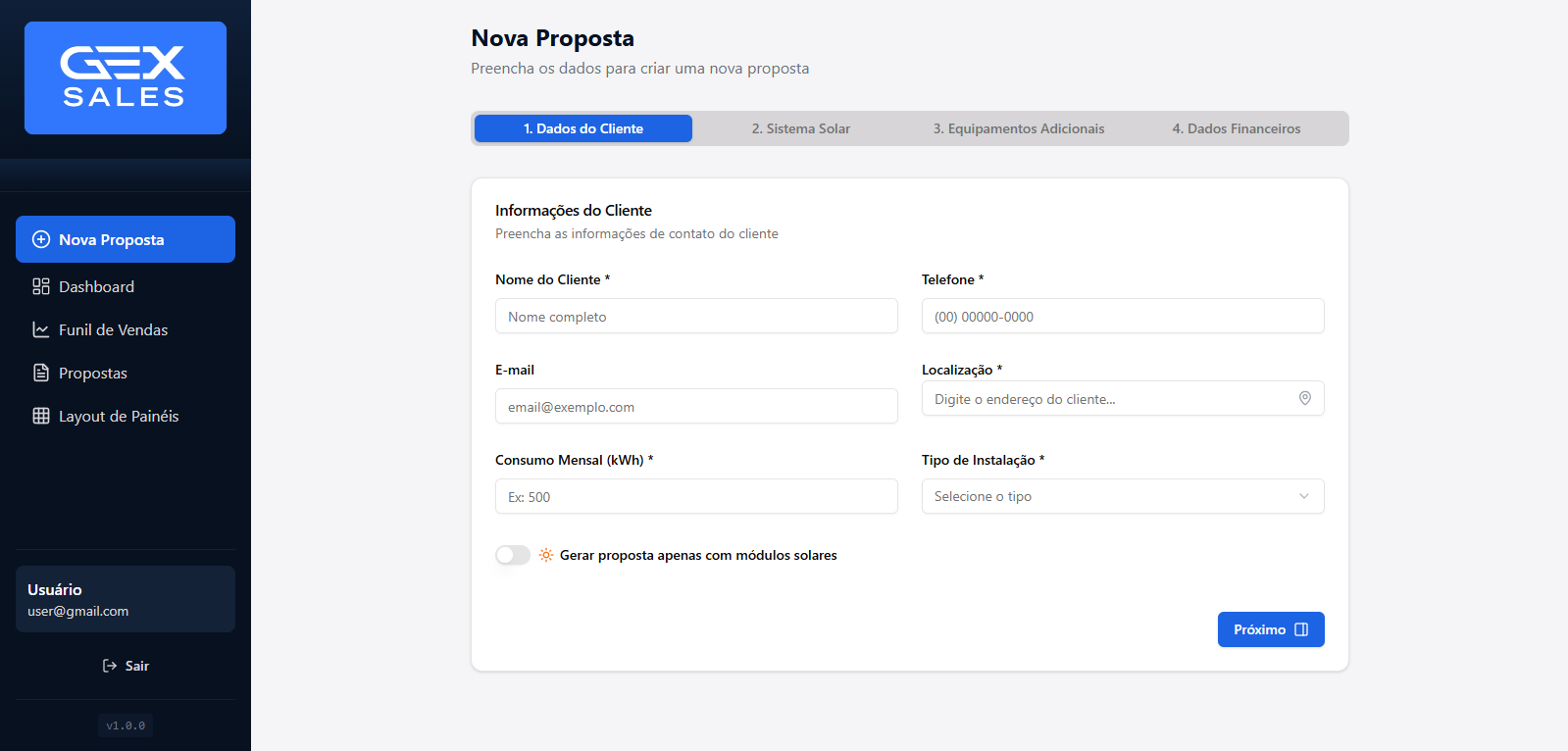Click the GEX Sales logo
The image size is (1568, 751).
pyautogui.click(x=126, y=78)
